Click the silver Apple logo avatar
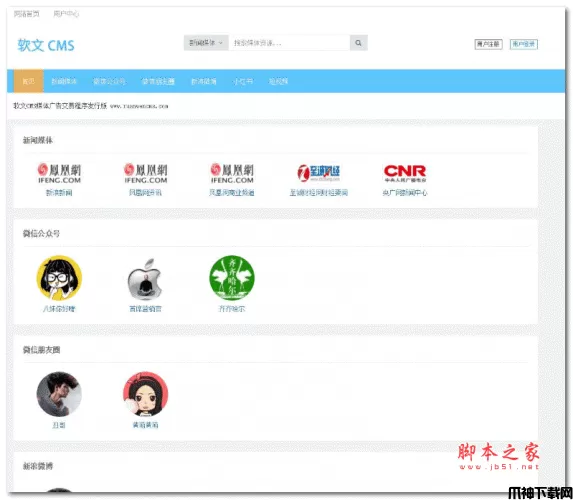573x500 pixels. click(x=145, y=279)
